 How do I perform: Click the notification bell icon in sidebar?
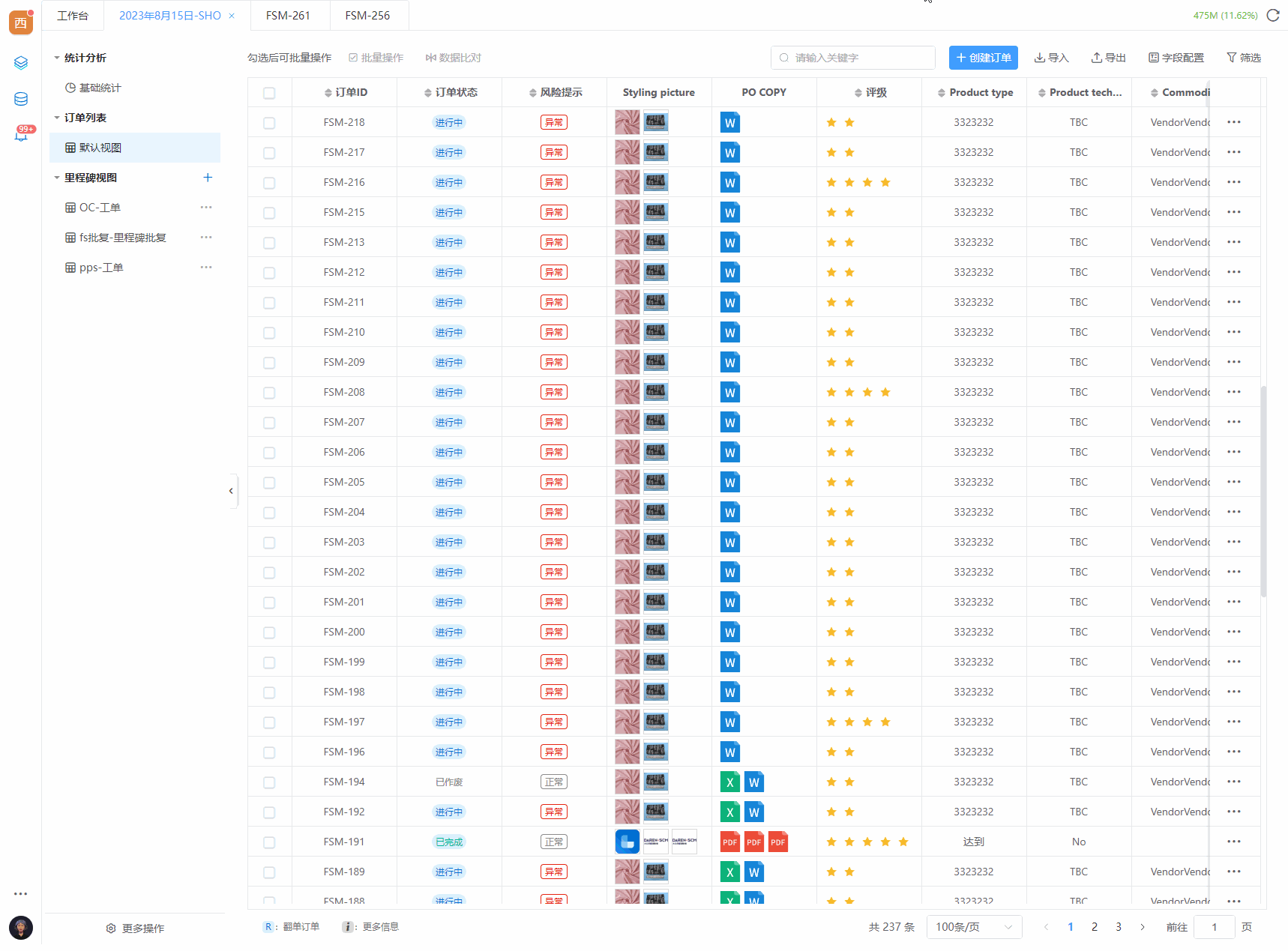coord(21,135)
